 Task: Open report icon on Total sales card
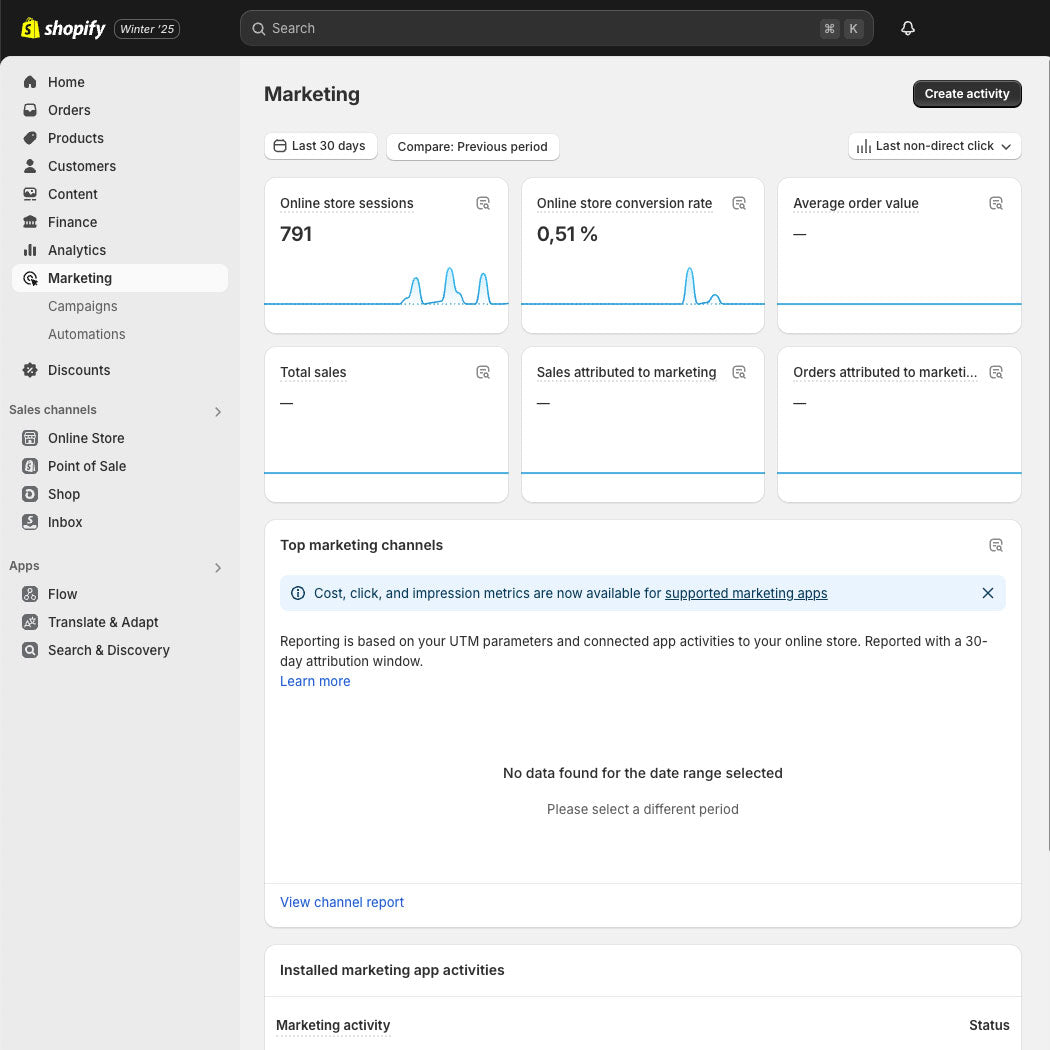click(483, 372)
